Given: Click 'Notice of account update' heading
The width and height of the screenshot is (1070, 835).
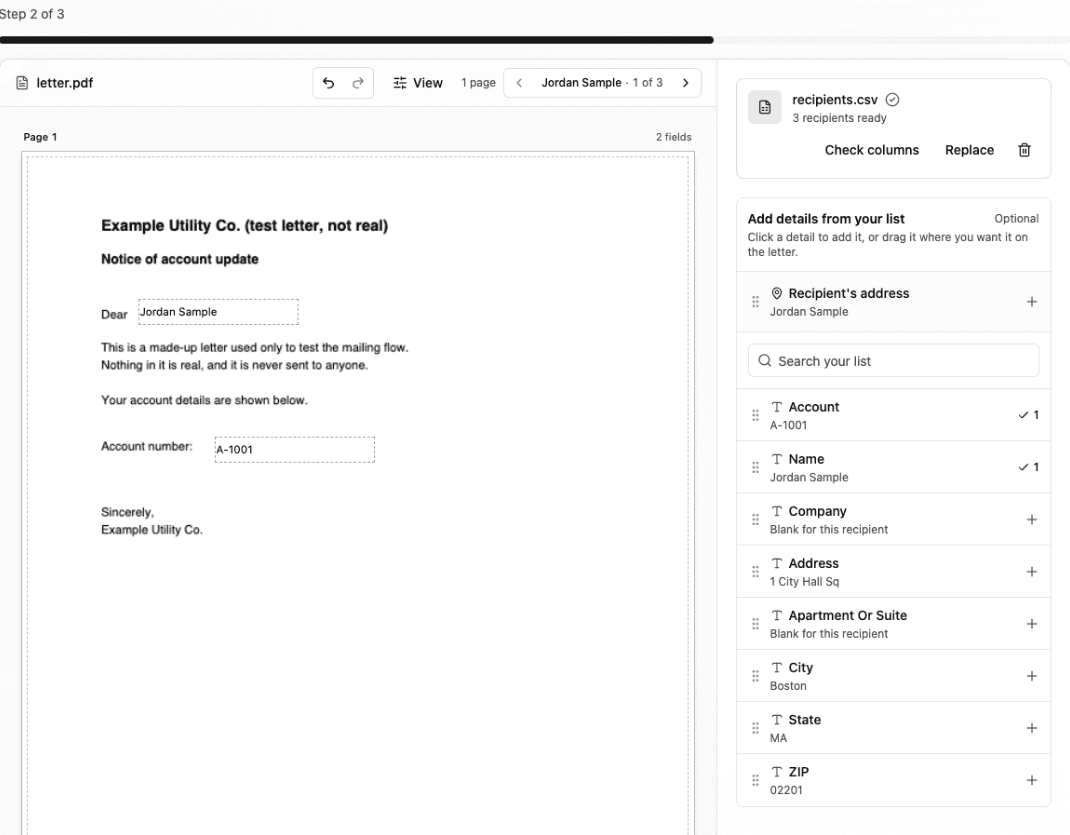Looking at the screenshot, I should coord(179,259).
